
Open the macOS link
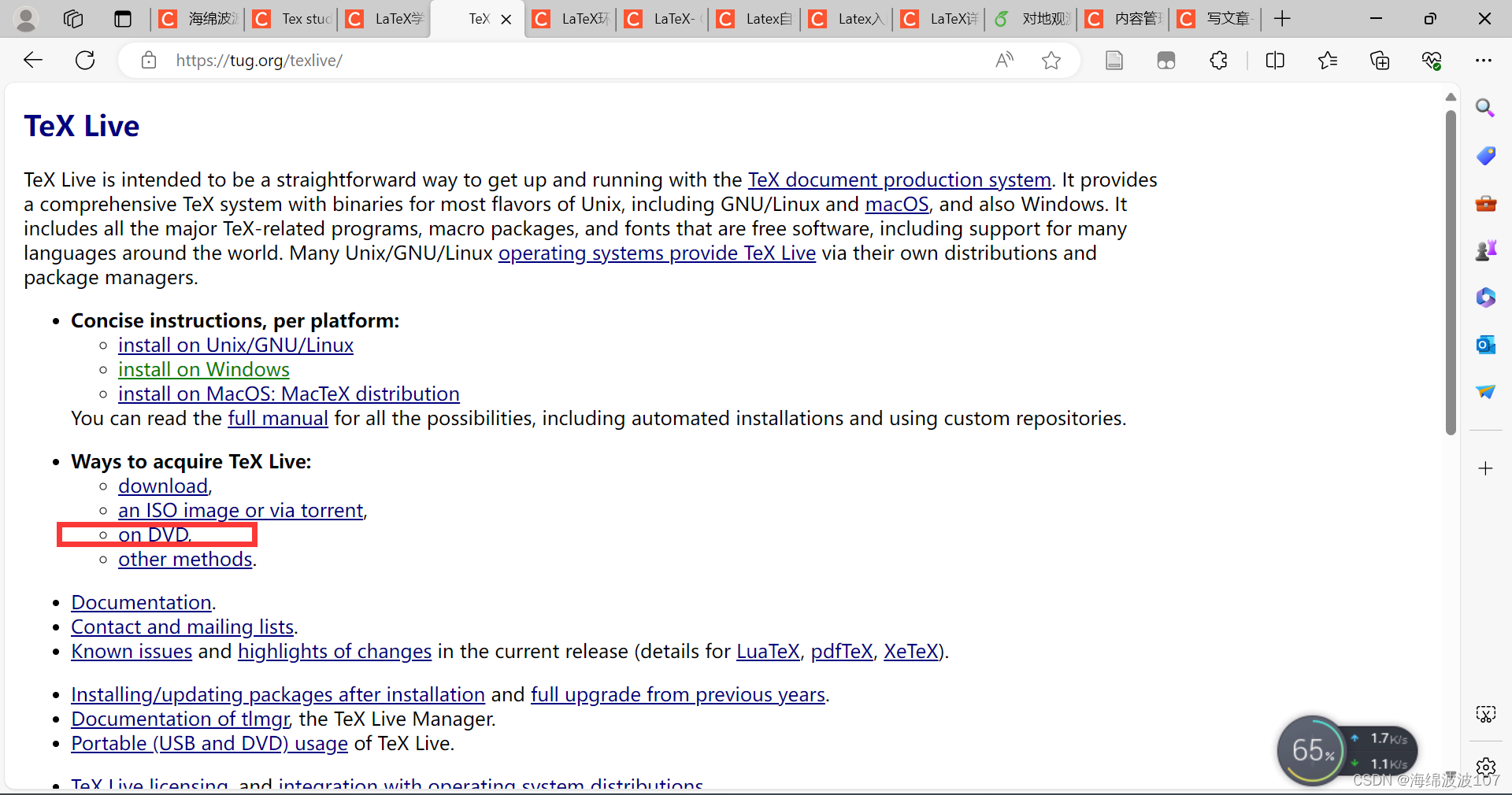click(897, 204)
